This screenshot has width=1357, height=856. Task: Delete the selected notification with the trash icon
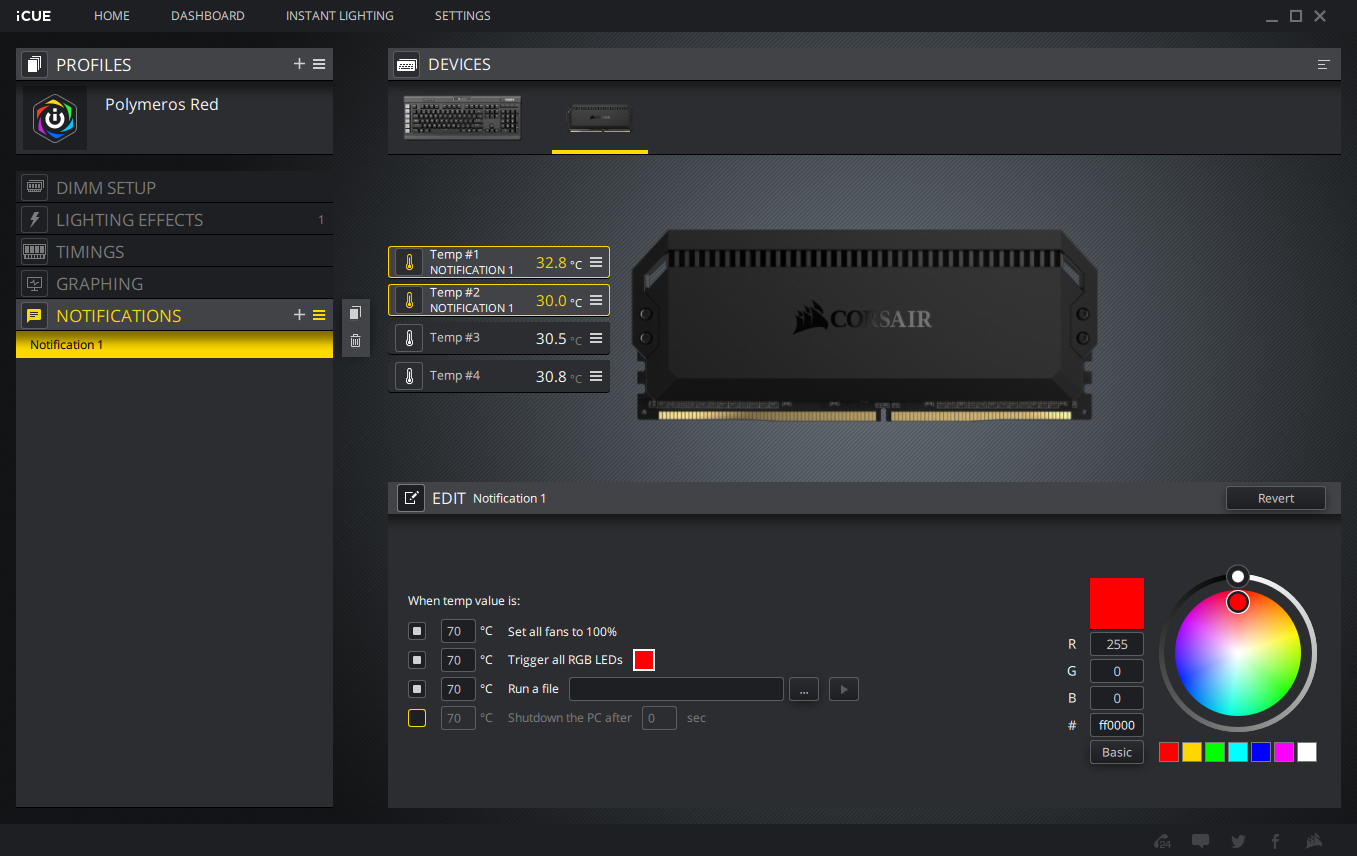coord(355,341)
